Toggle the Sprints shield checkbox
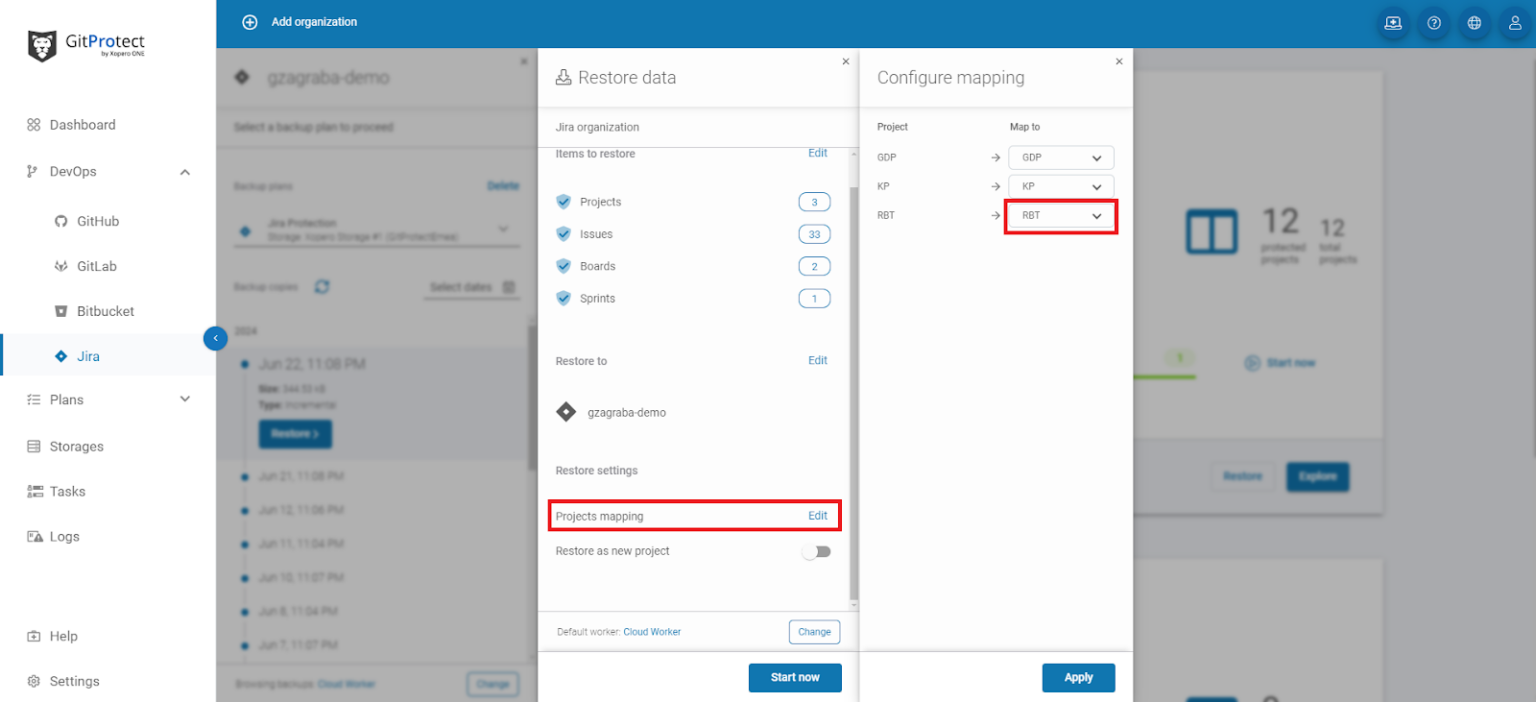This screenshot has width=1536, height=702. pos(563,298)
